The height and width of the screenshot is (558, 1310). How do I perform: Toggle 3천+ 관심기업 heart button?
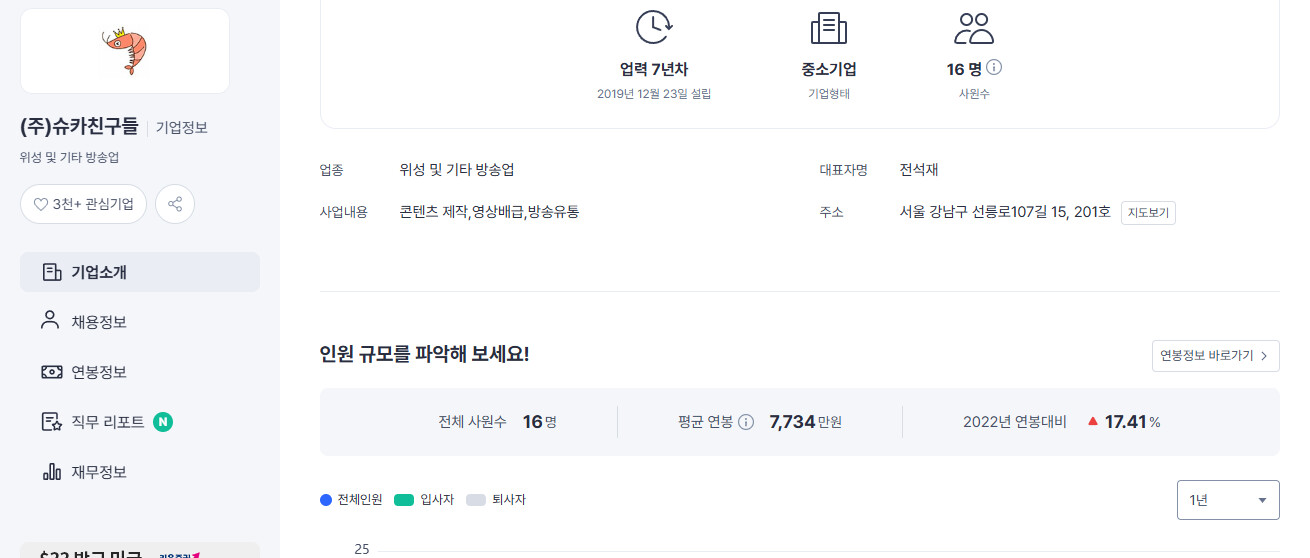tap(84, 204)
